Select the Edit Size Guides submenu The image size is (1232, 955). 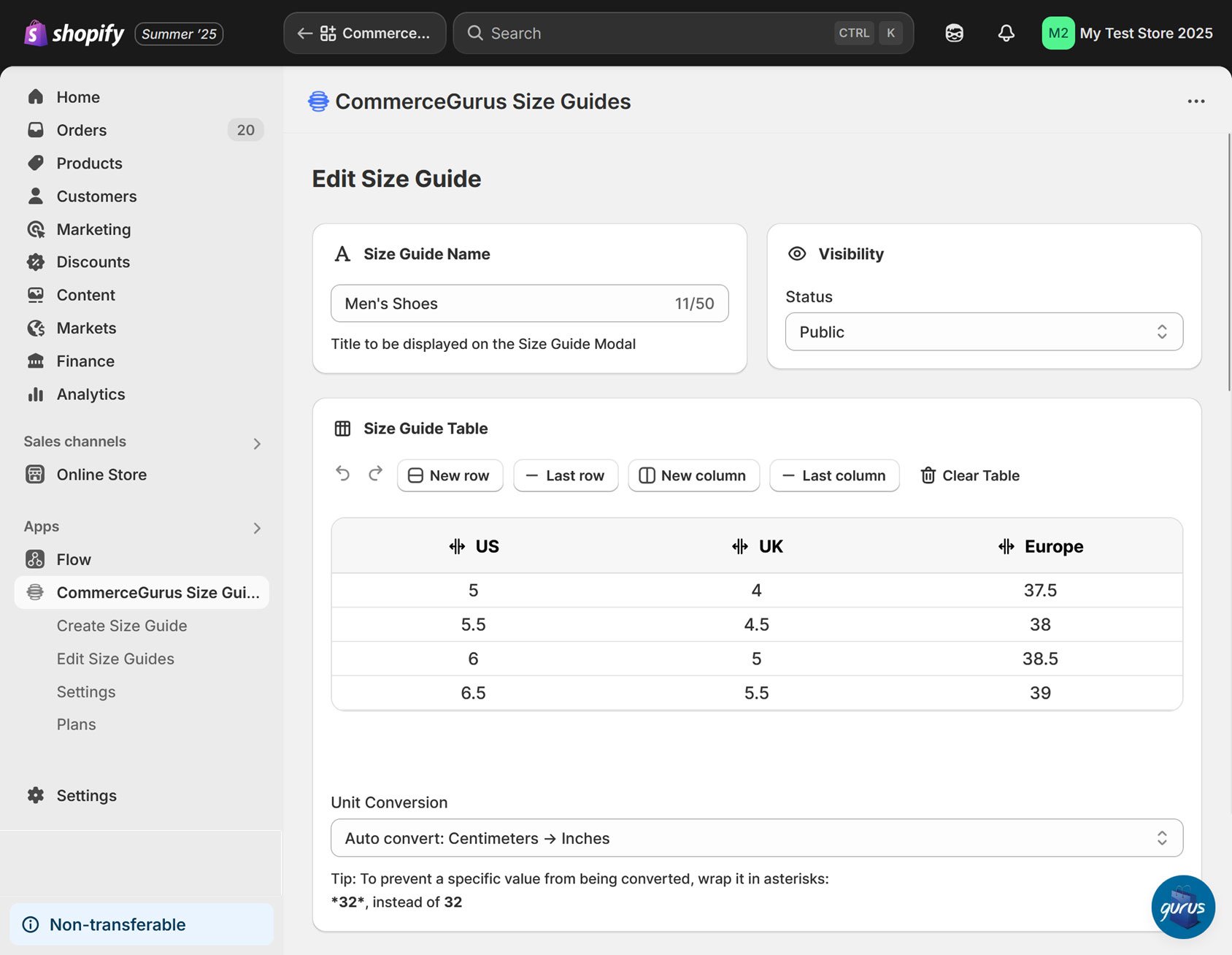tap(115, 659)
